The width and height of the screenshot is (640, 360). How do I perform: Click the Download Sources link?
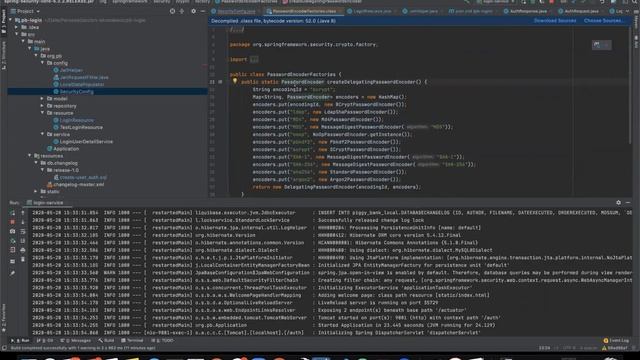pyautogui.click(x=555, y=20)
